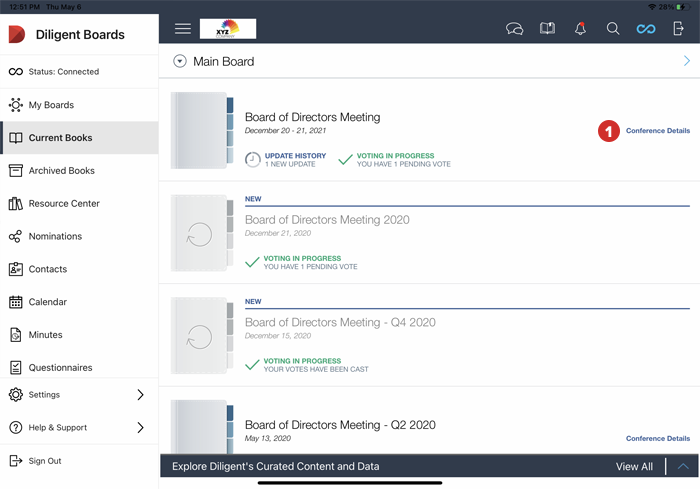Click the exit icon in top bar

[679, 29]
